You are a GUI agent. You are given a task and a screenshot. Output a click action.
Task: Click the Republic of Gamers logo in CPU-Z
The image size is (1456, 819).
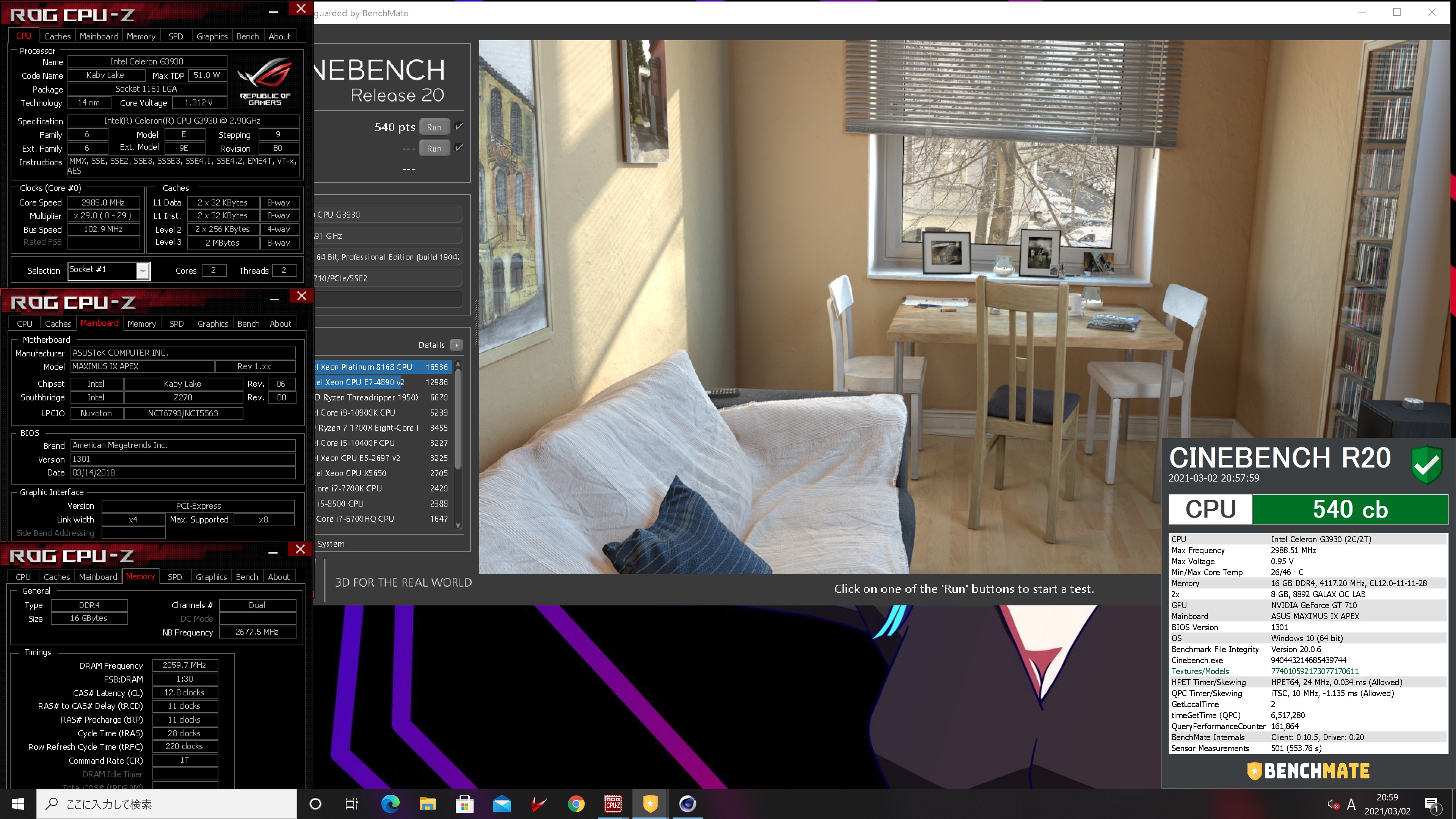pyautogui.click(x=265, y=82)
